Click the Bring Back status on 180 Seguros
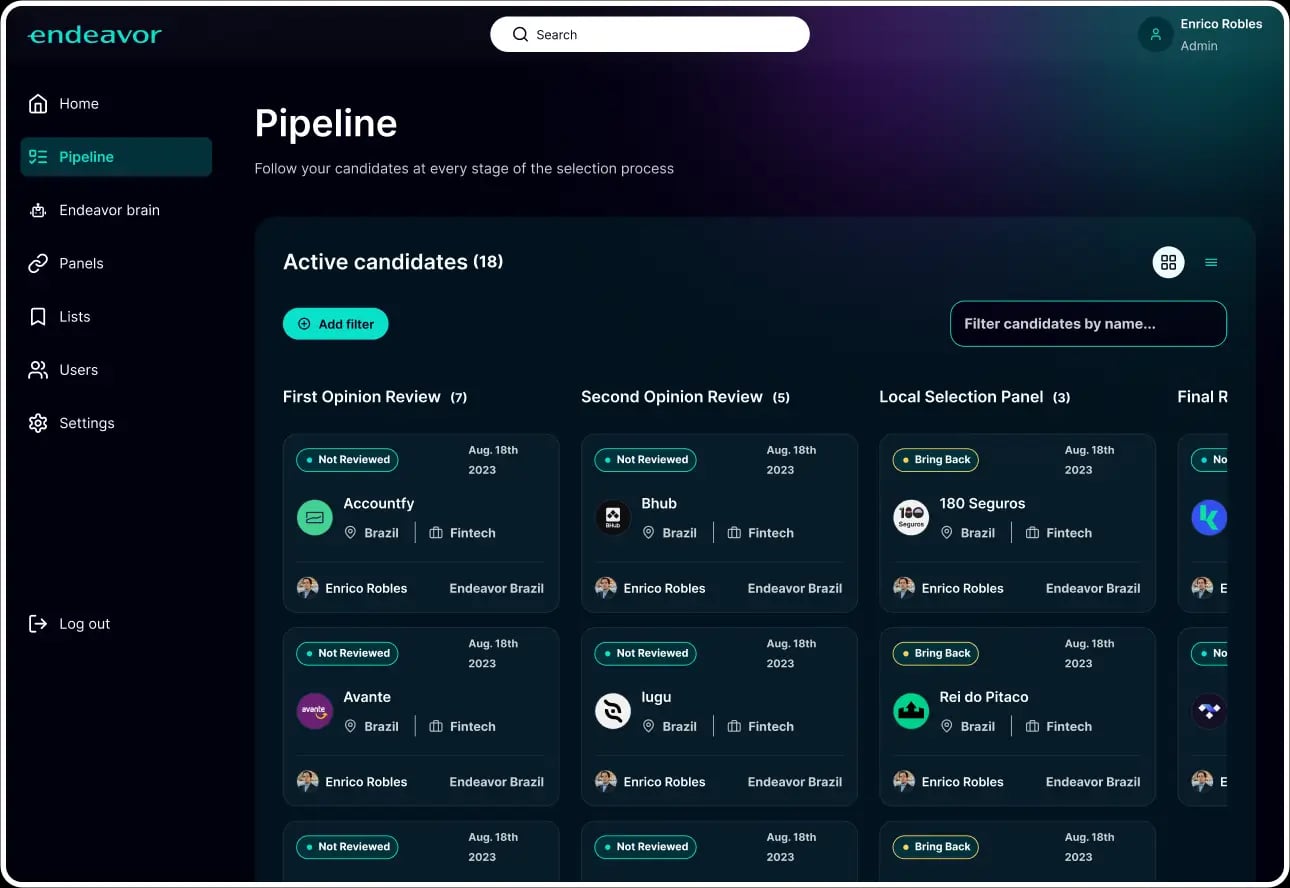Screen dimensions: 1290x888 935,459
